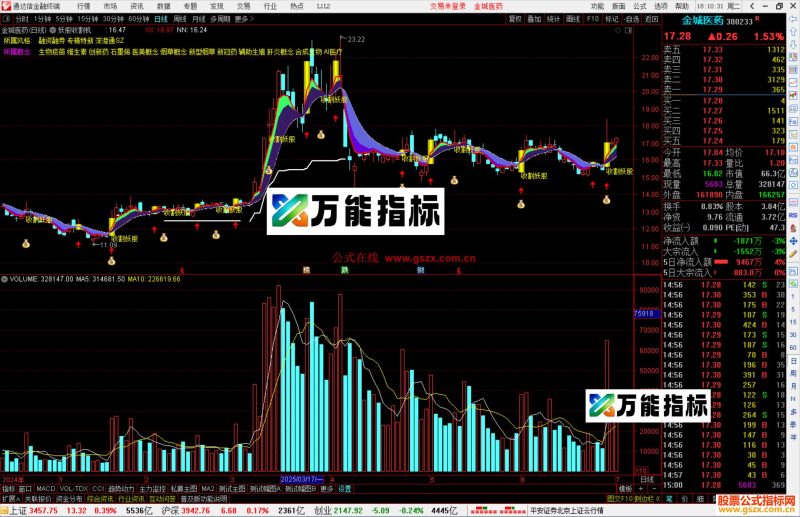Image resolution: width=800 pixels, height=517 pixels.
Task: Click the left arrow icon in right sidebar
Action: point(793,18)
